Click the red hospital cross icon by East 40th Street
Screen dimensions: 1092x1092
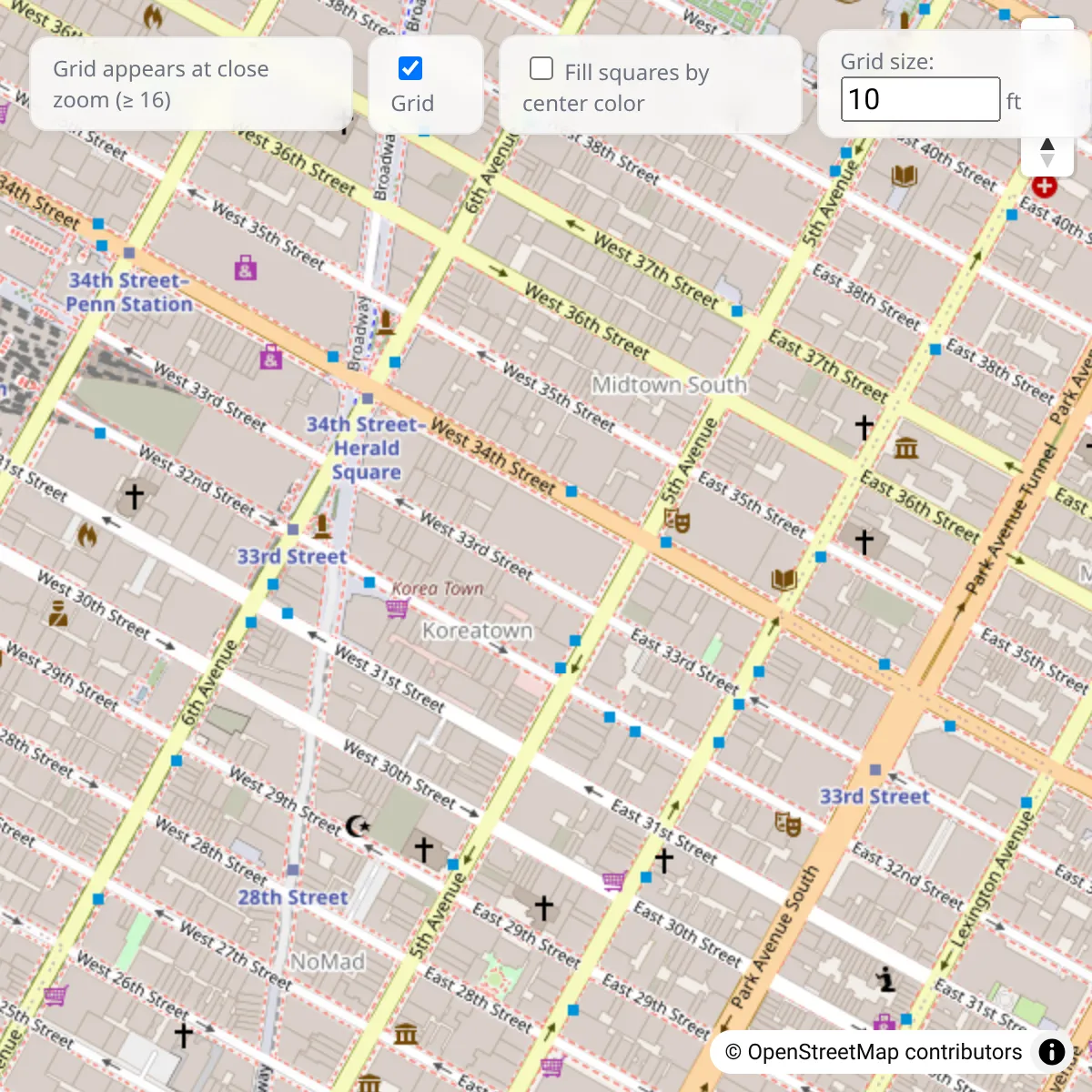tap(1044, 186)
